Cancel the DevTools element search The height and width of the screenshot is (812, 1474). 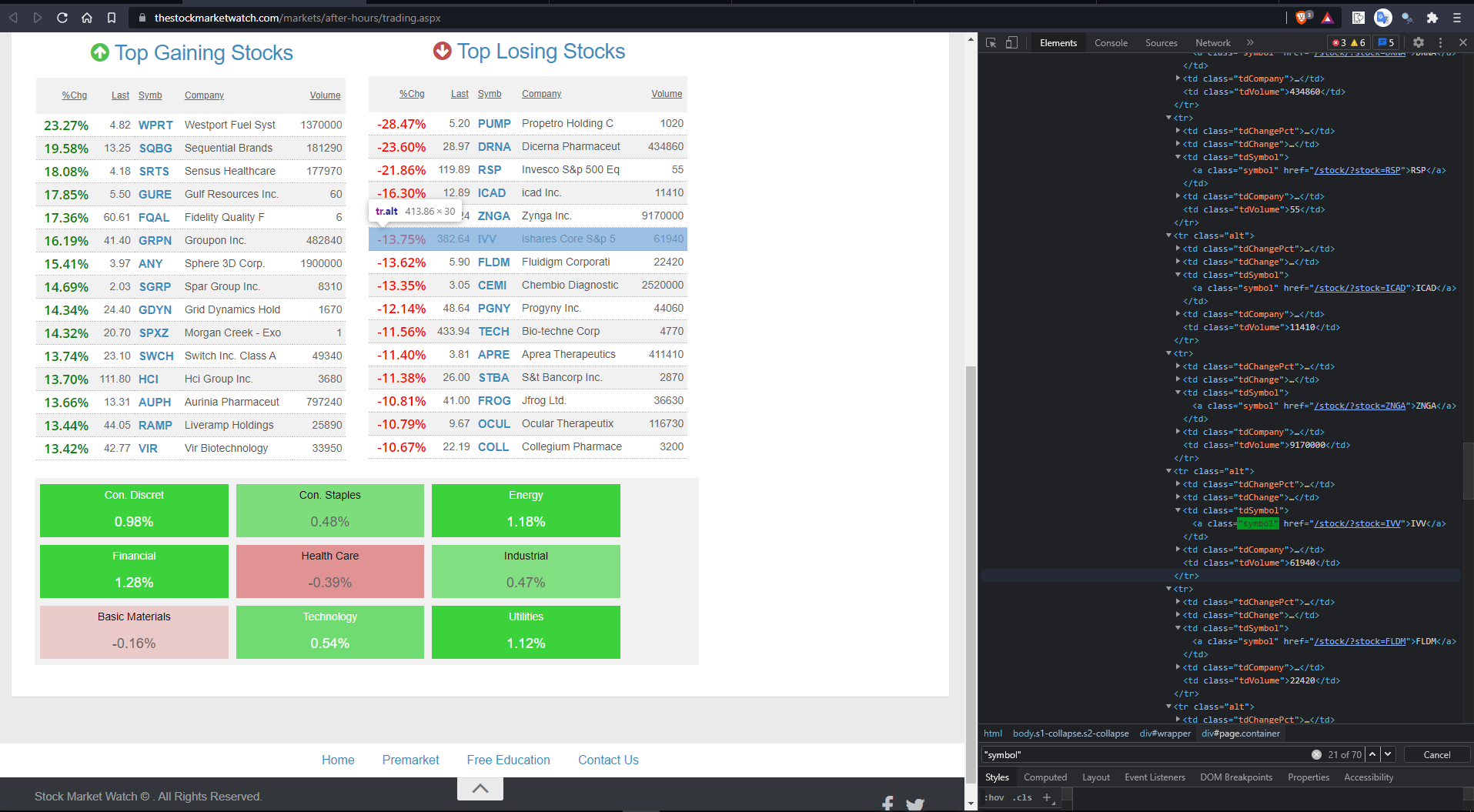point(1437,755)
